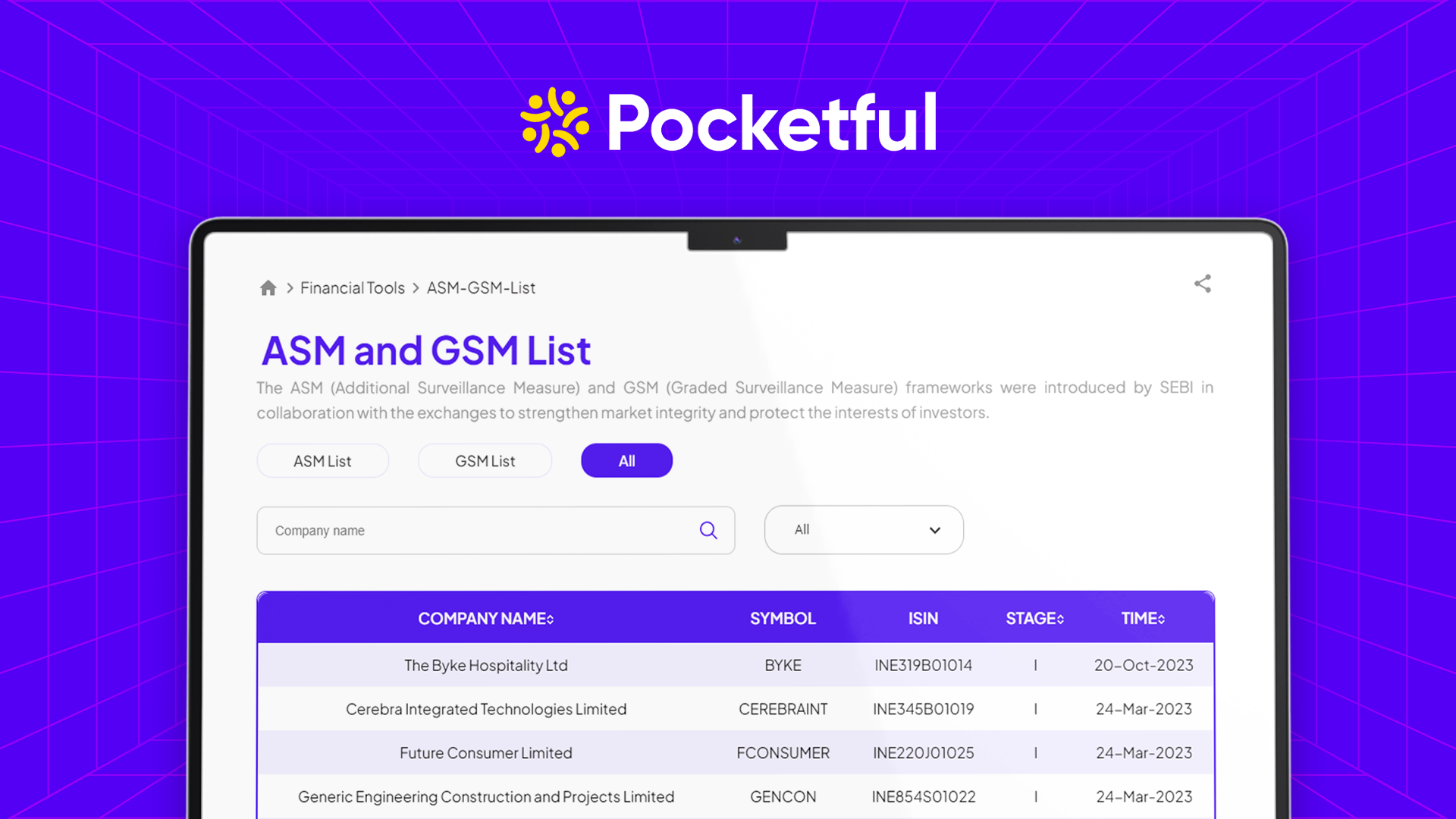Click the share icon

pos(1203,284)
